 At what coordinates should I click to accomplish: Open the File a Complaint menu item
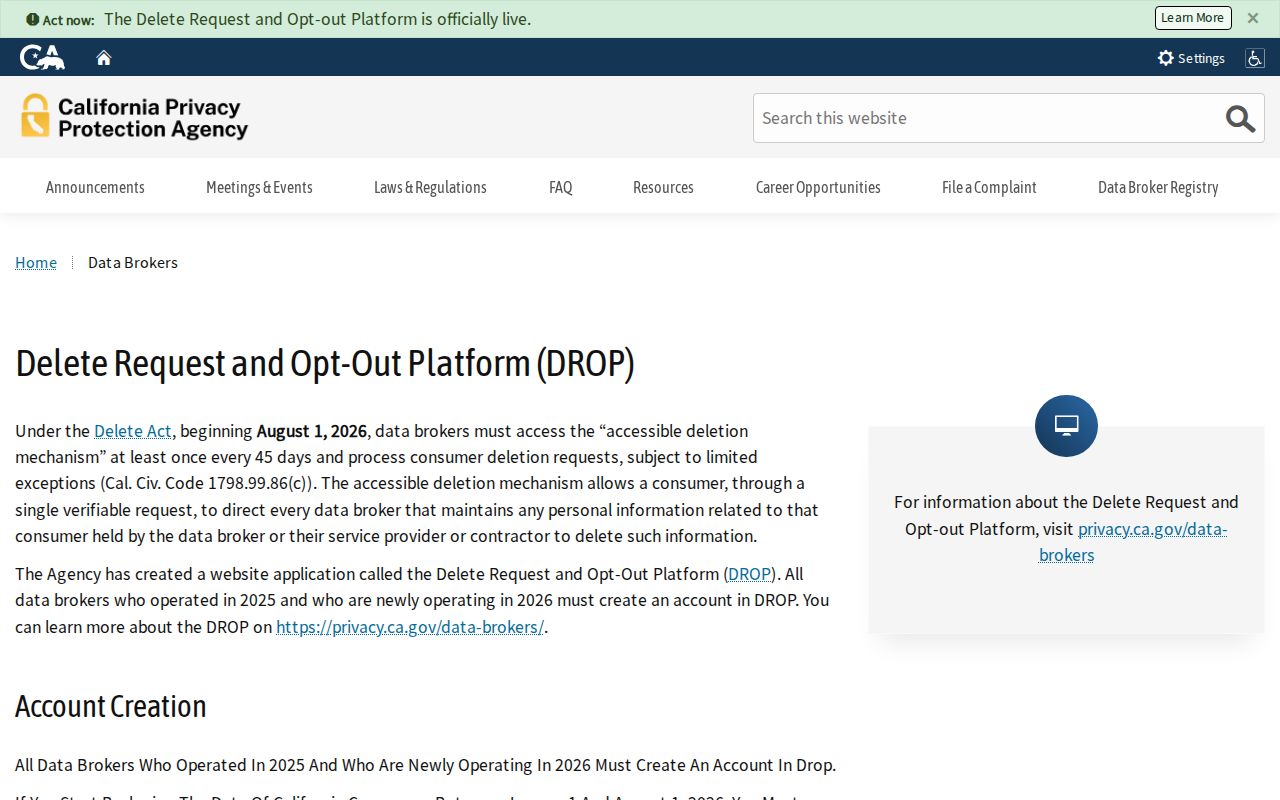pos(989,187)
